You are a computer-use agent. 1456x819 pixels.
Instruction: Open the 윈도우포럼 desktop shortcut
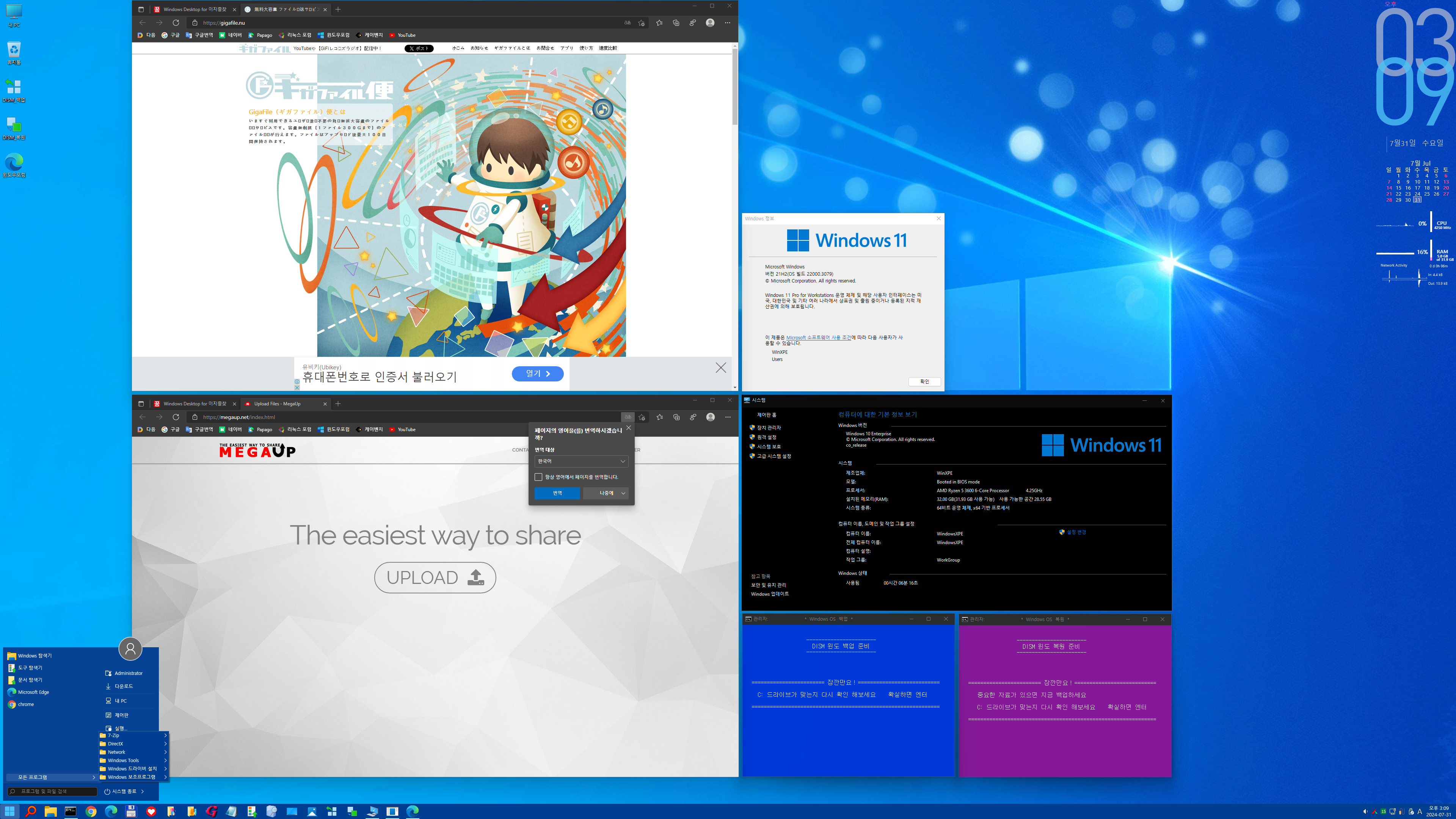(x=14, y=166)
